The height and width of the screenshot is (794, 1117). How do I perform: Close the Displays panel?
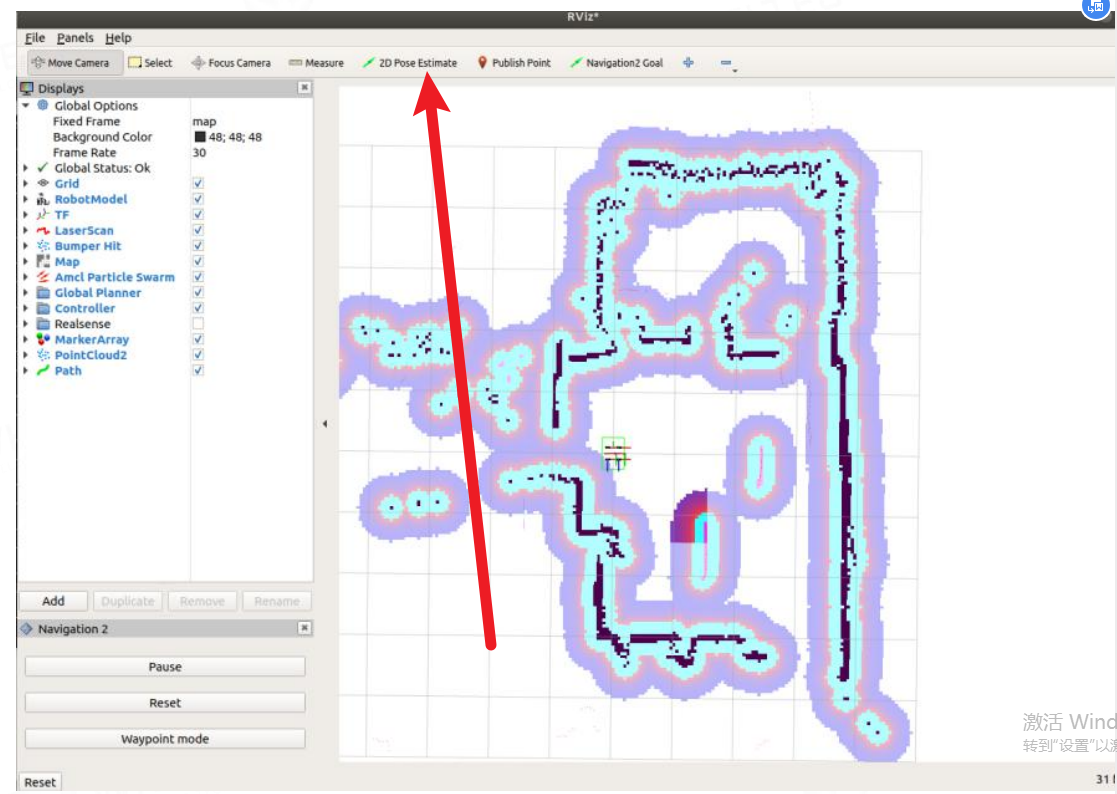[304, 87]
